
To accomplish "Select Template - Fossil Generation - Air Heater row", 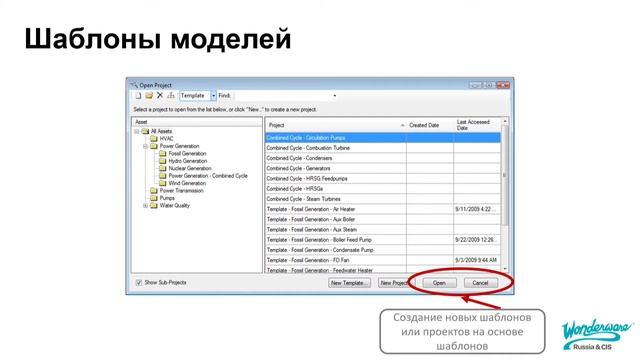I will tap(383, 209).
